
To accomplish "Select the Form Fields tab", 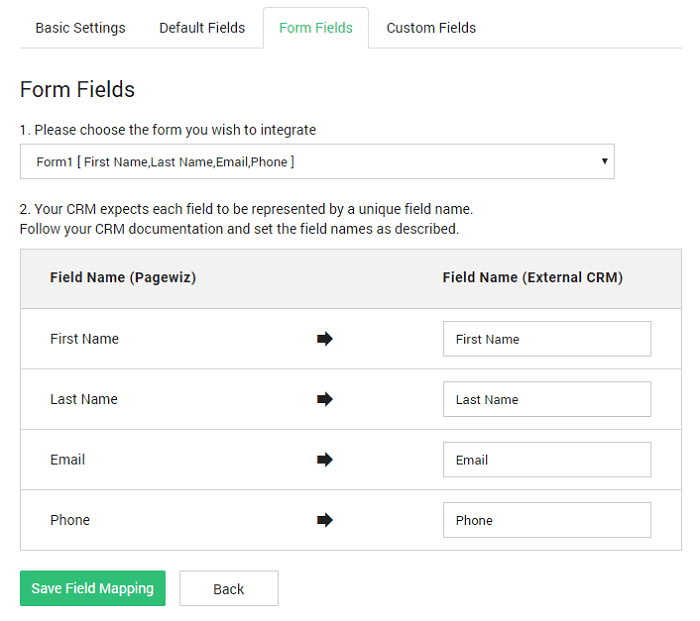I will (x=315, y=28).
